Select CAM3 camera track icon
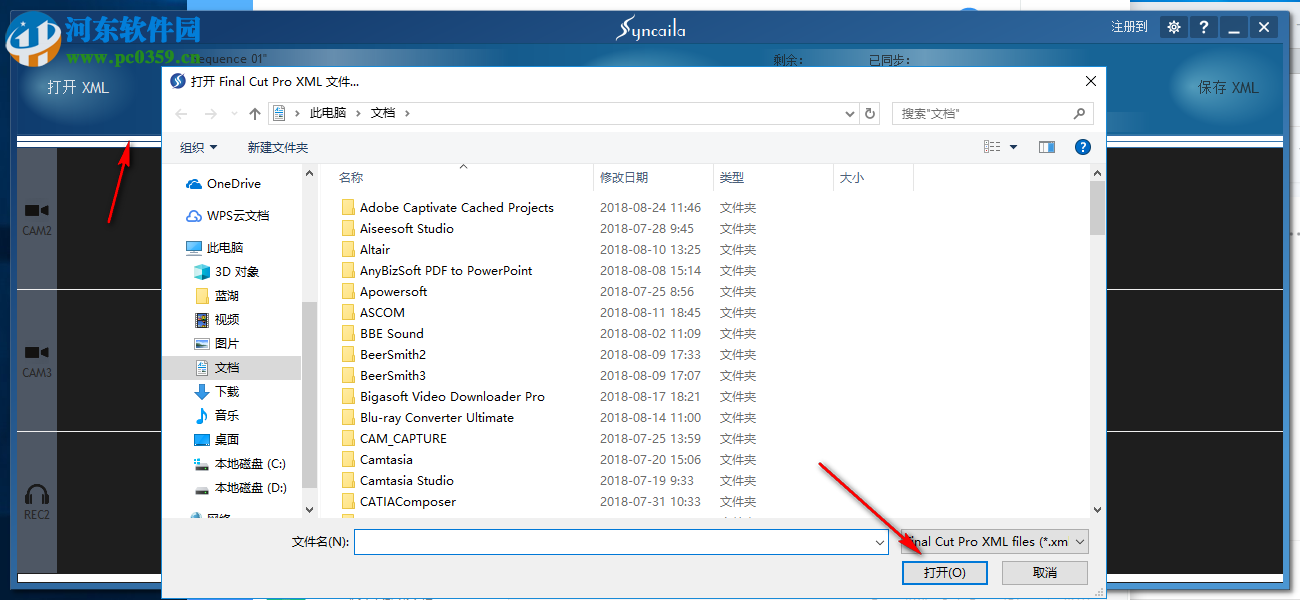The height and width of the screenshot is (600, 1300). coord(37,353)
